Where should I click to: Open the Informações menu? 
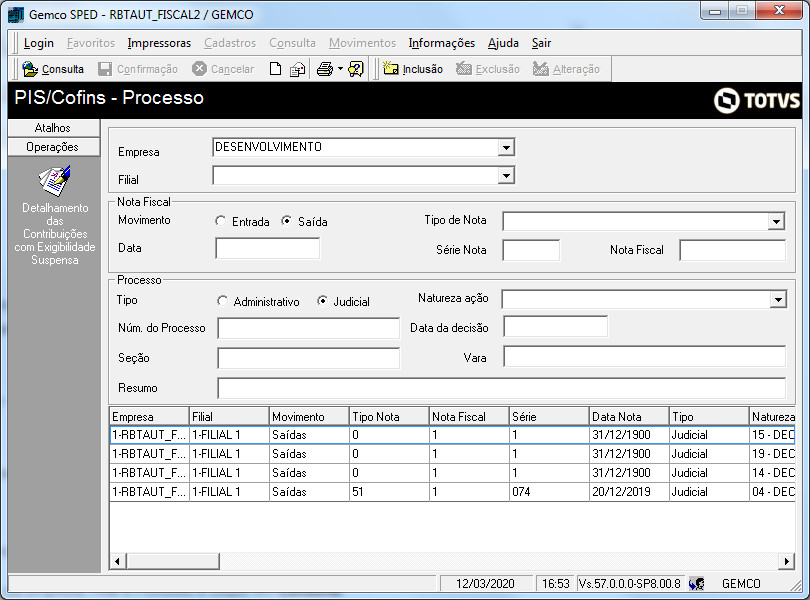tap(442, 43)
